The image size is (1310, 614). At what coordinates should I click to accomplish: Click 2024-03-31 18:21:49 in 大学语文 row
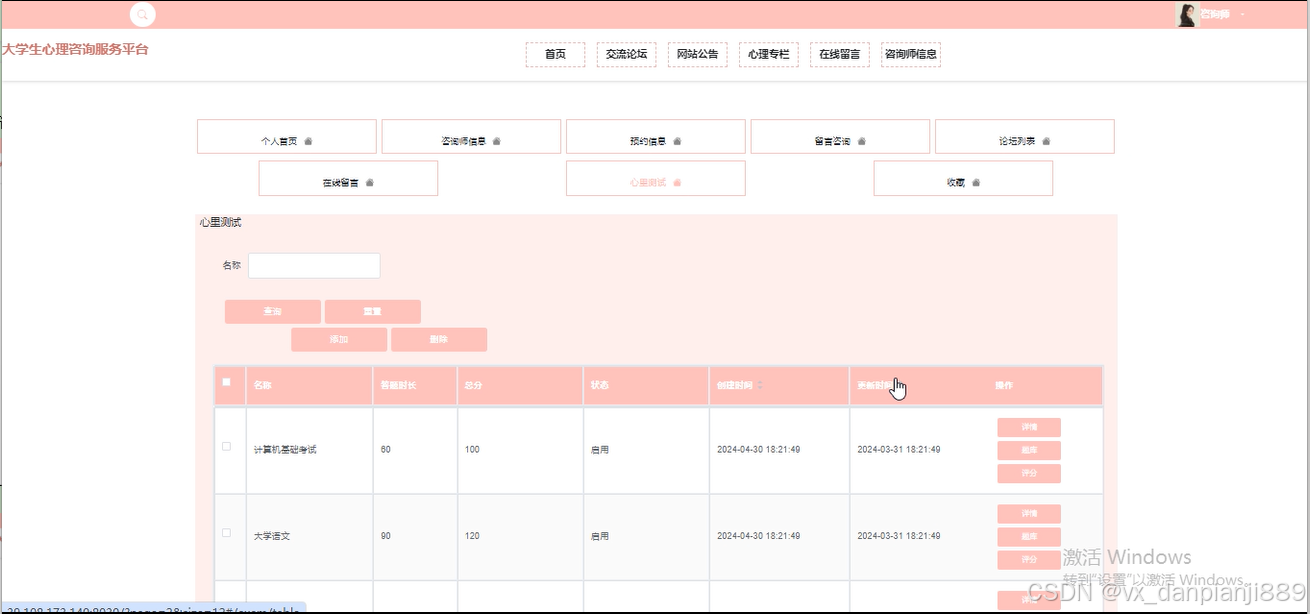click(x=899, y=536)
